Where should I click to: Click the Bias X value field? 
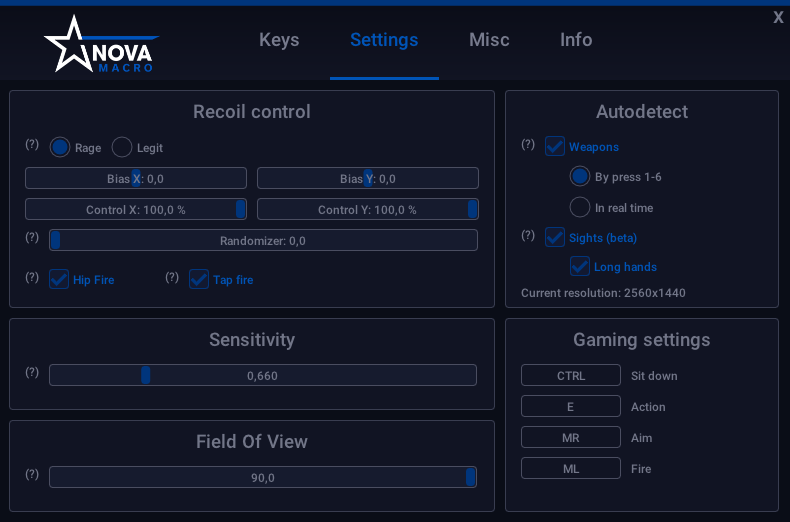click(135, 179)
